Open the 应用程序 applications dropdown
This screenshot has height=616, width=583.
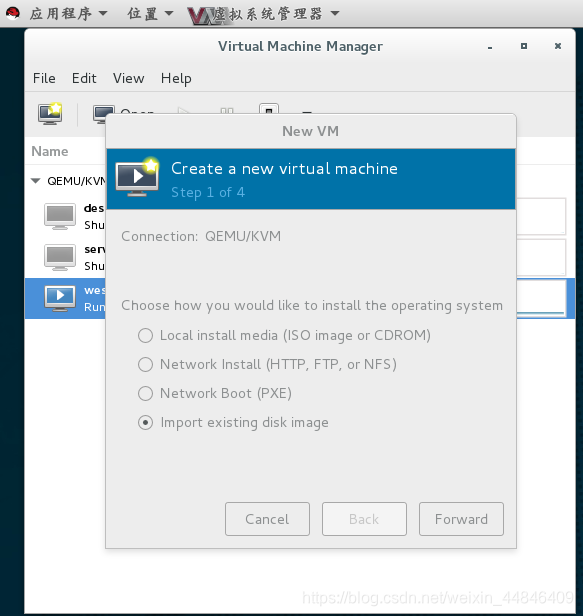coord(68,13)
